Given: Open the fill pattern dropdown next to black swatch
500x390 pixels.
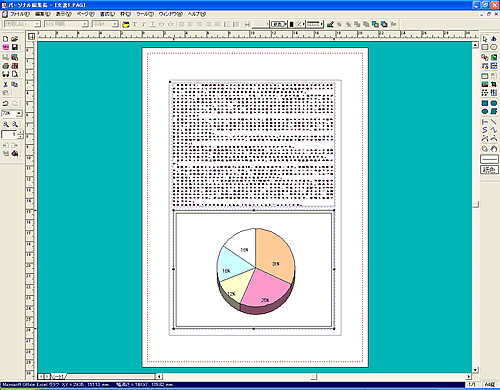Looking at the screenshot, I should (x=301, y=24).
